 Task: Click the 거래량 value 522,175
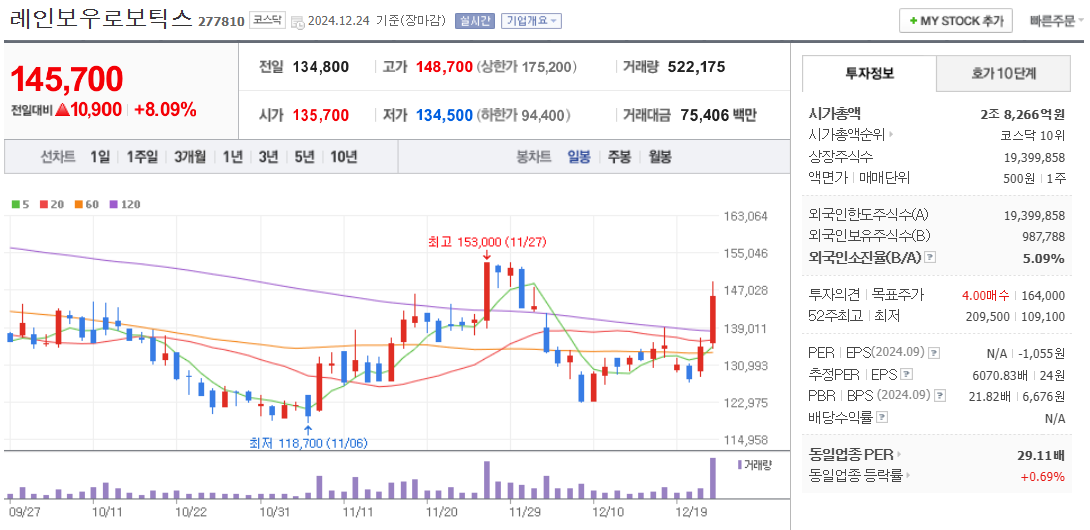point(697,67)
